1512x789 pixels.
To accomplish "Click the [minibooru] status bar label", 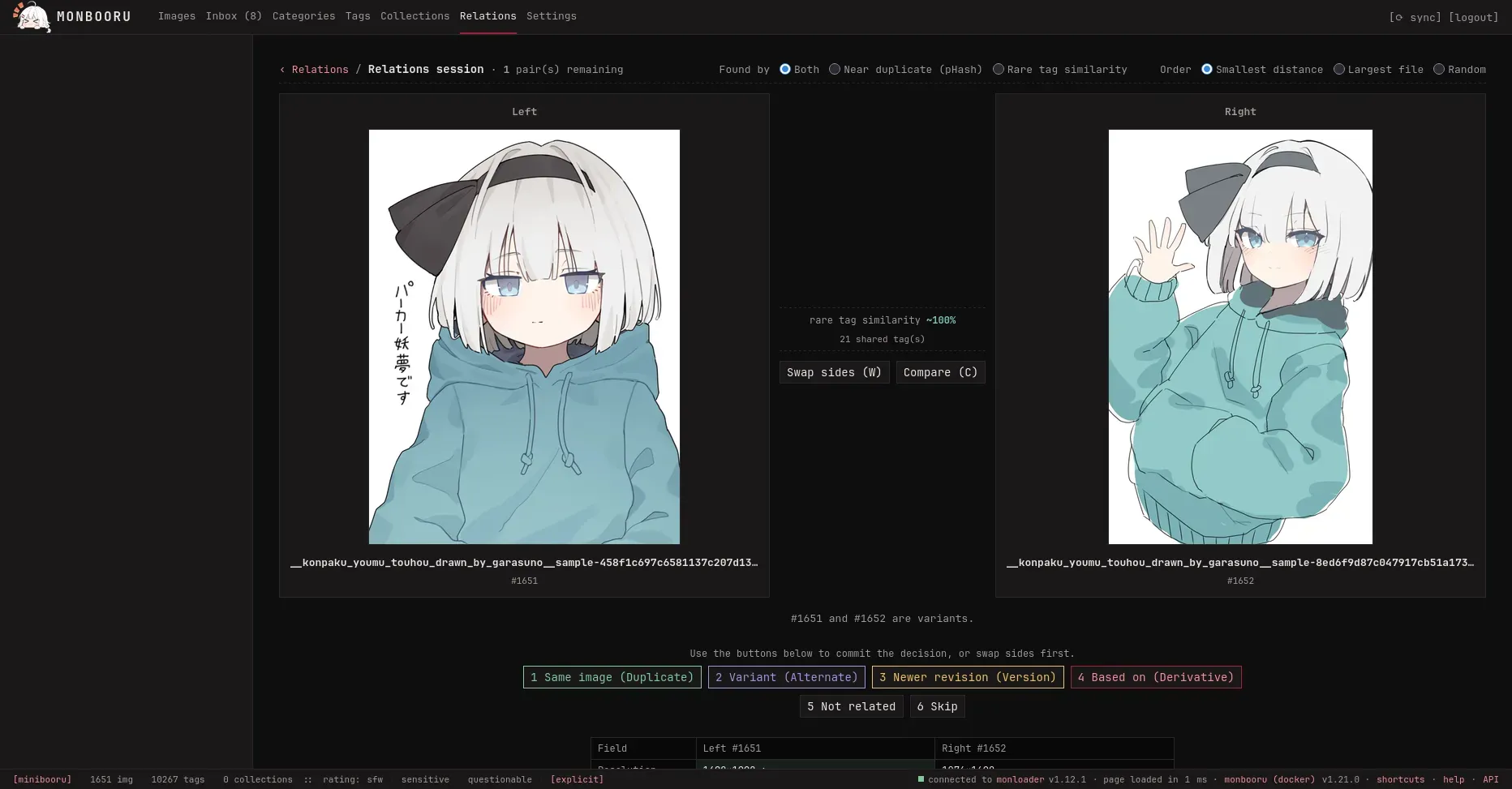I will coord(42,780).
